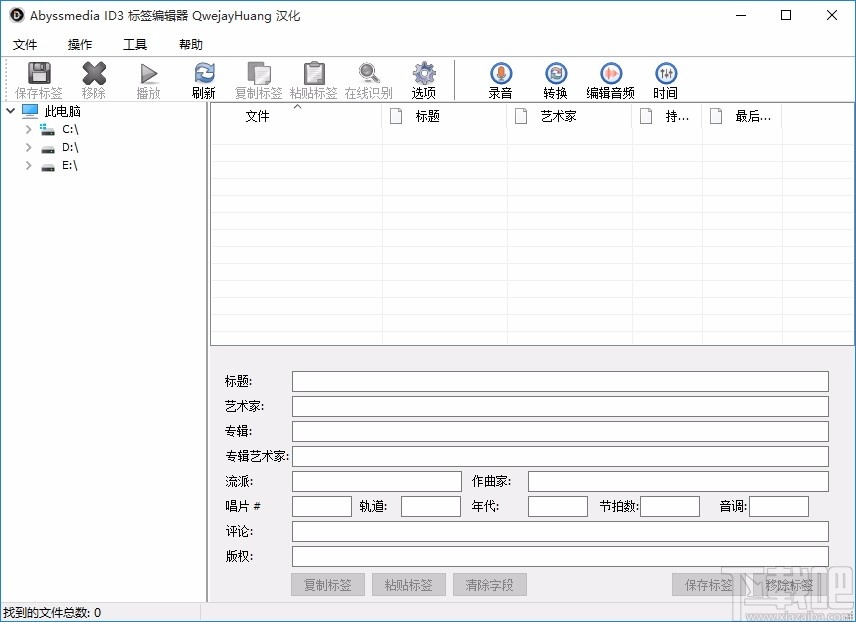Select the 移除 toolbar icon
Image resolution: width=856 pixels, height=622 pixels.
(94, 72)
